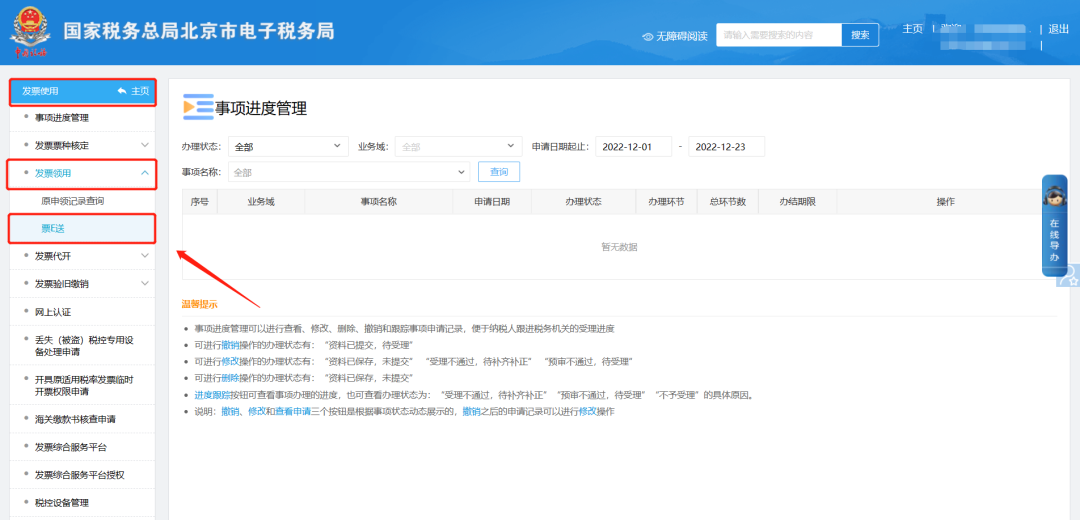This screenshot has height=520, width=1080.
Task: Open 发票综合服务平台 menu item
Action: pyautogui.click(x=70, y=447)
